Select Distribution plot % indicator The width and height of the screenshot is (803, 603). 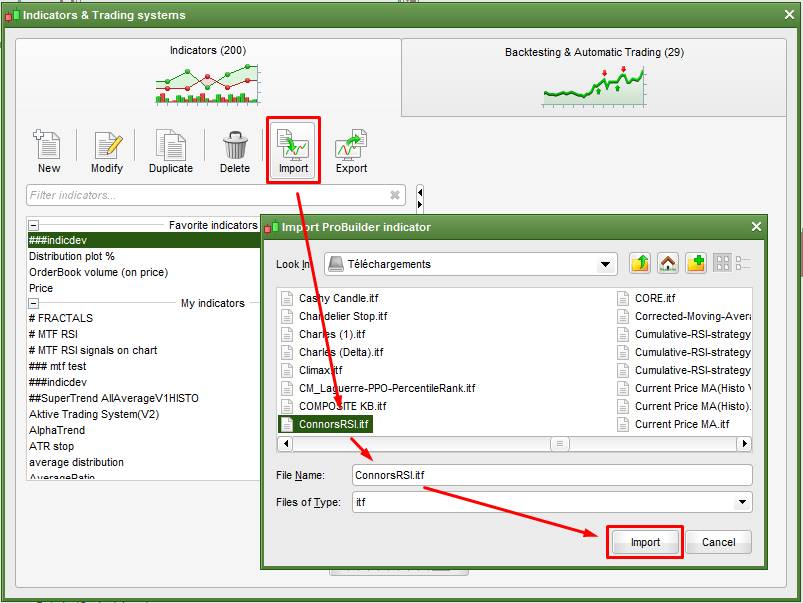pyautogui.click(x=72, y=256)
